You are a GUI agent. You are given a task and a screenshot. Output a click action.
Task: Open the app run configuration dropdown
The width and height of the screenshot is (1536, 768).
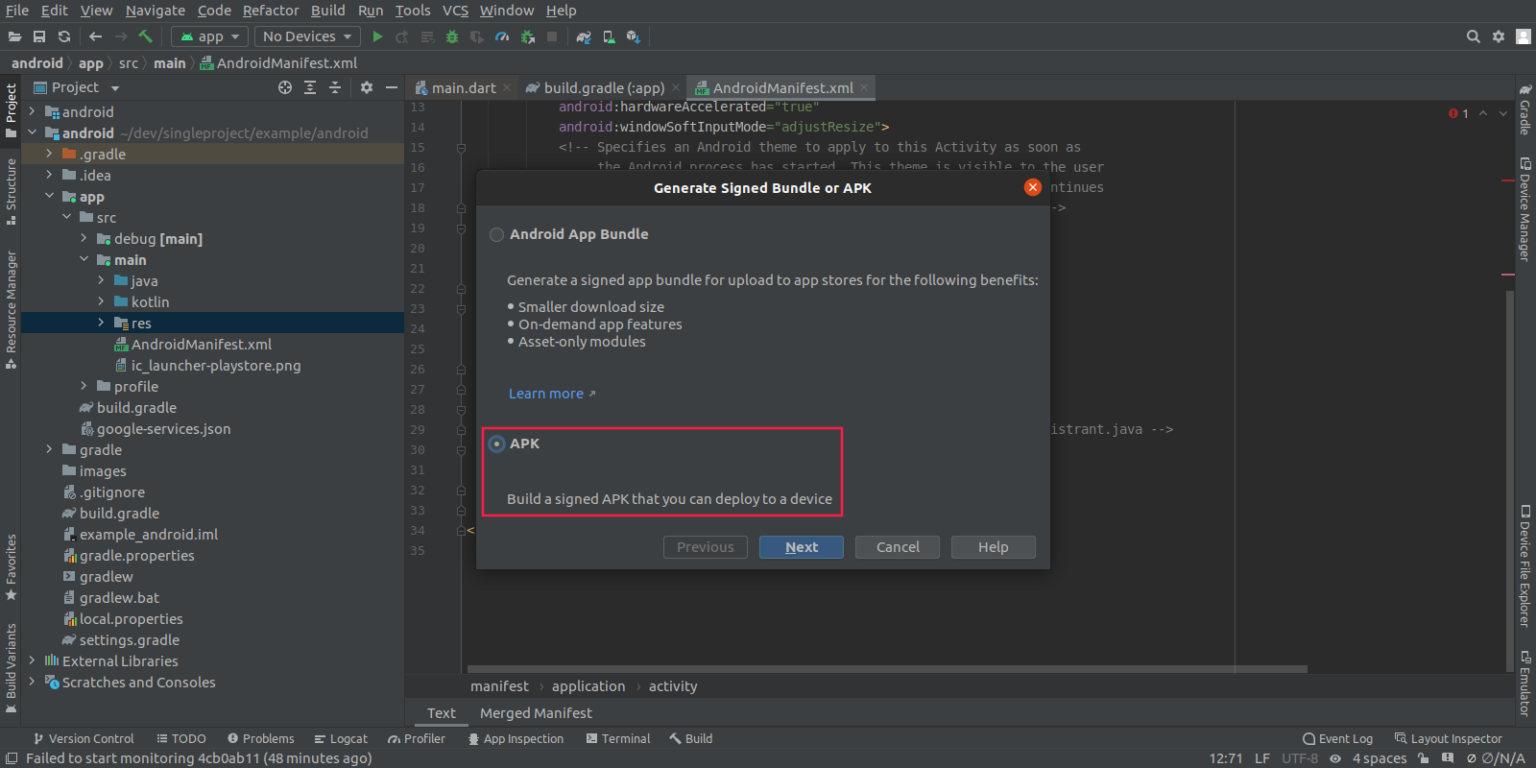pos(210,37)
